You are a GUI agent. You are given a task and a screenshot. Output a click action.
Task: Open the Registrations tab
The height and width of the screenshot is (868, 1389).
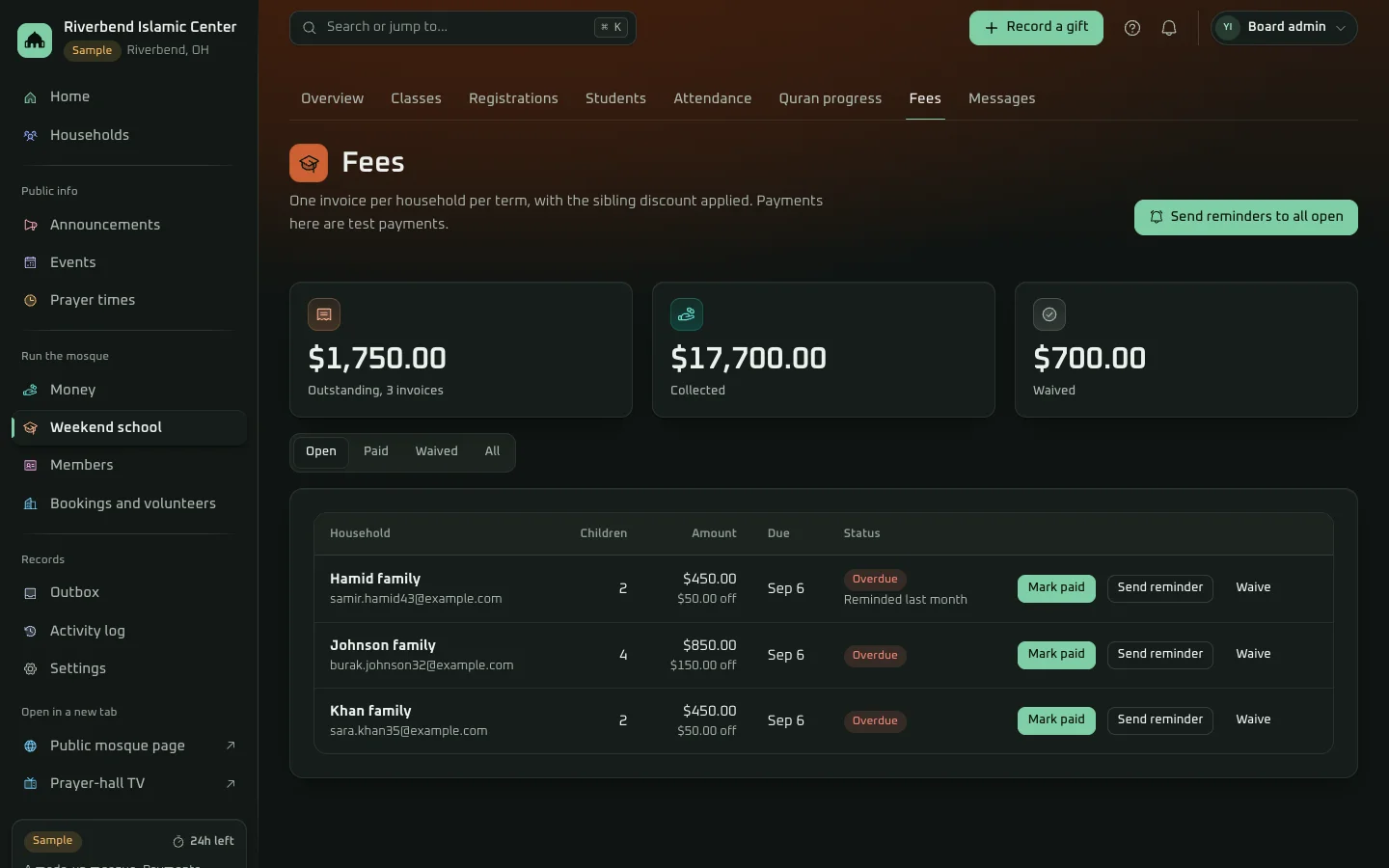tap(513, 98)
